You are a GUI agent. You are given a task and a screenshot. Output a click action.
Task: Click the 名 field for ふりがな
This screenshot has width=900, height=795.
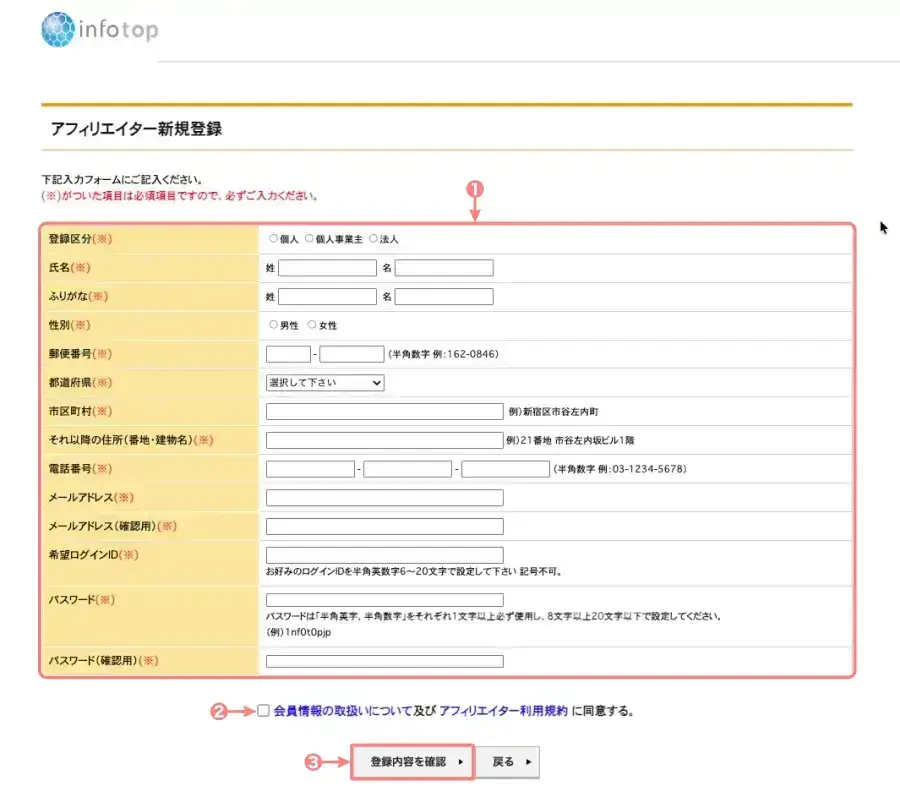coord(444,295)
